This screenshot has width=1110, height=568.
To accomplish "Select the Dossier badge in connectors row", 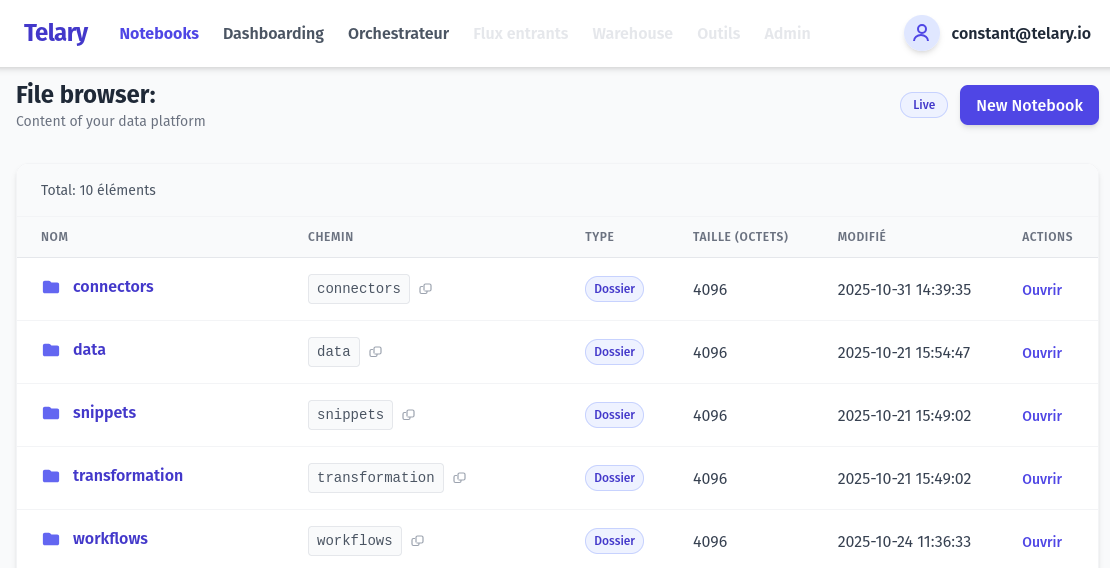I will coord(614,289).
